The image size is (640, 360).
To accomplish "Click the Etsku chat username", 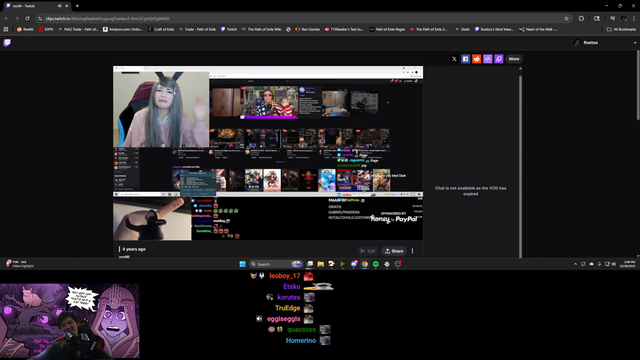I will click(x=292, y=287).
